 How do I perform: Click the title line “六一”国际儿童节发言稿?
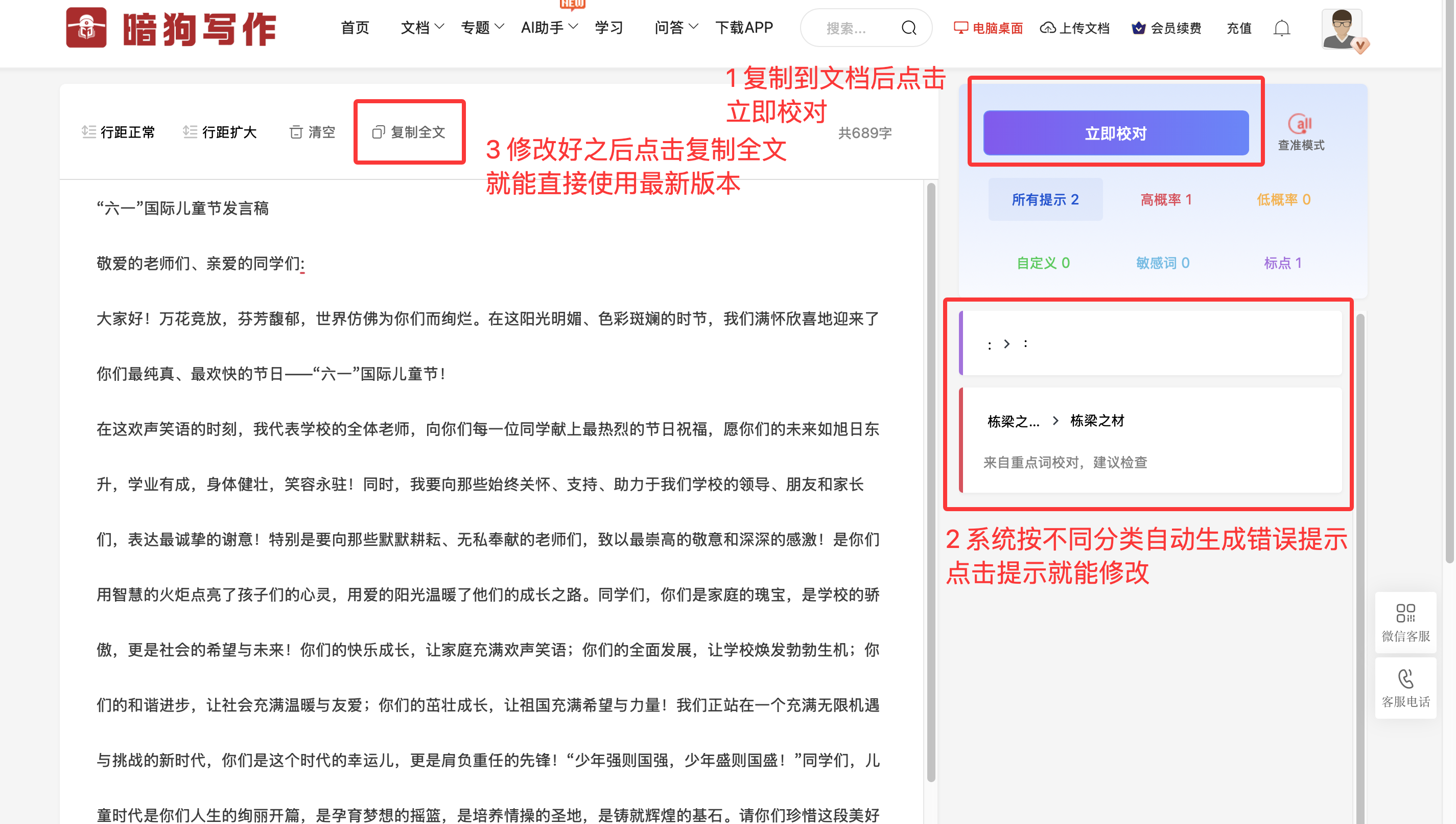182,208
